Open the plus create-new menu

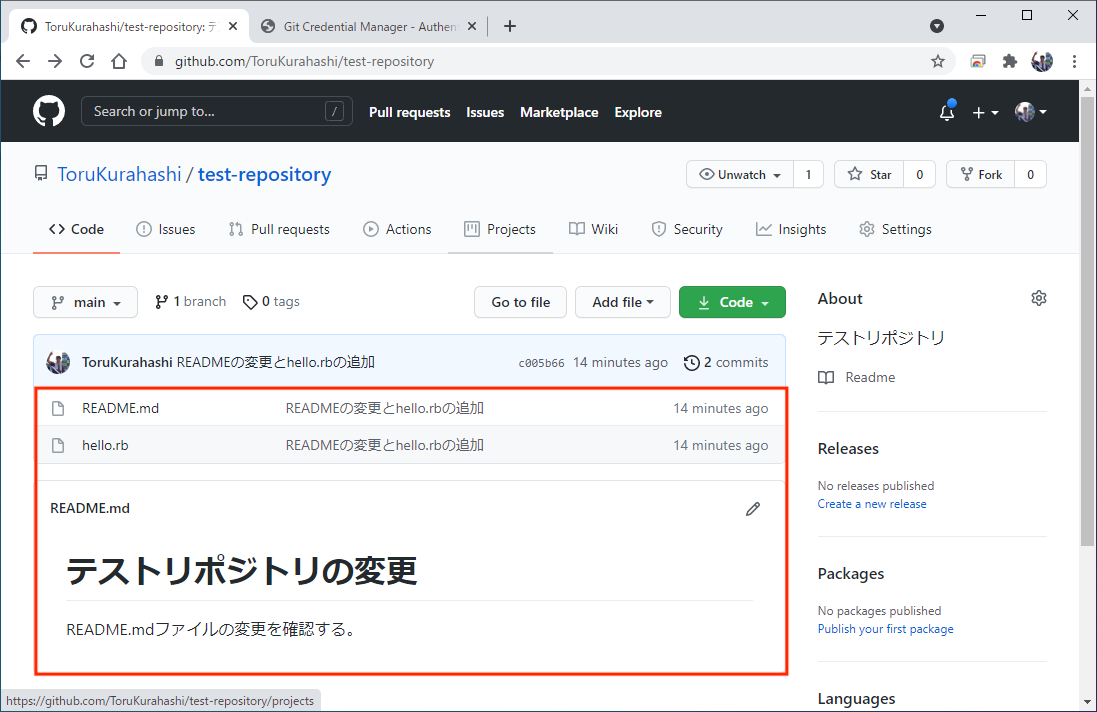tap(985, 112)
